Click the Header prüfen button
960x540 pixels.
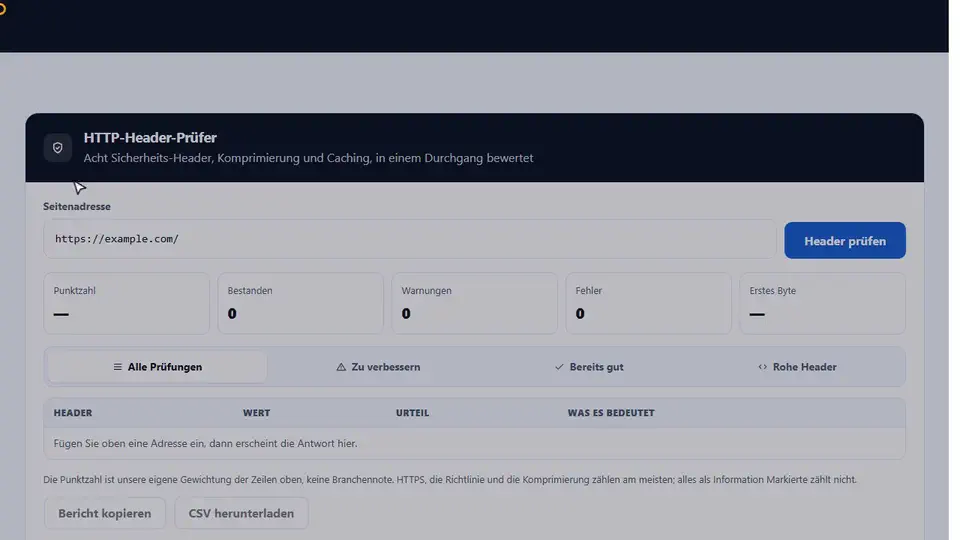coord(844,241)
